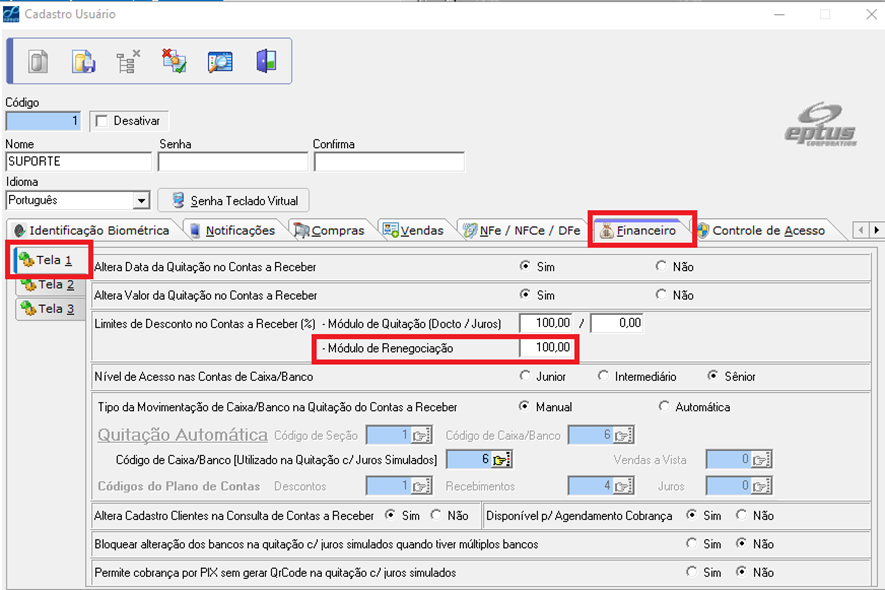Open the Tela 2 side tab

pos(48,285)
